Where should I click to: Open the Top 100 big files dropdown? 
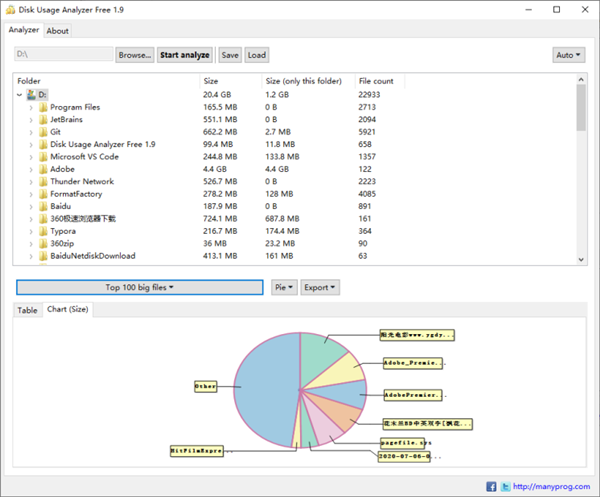tap(140, 287)
